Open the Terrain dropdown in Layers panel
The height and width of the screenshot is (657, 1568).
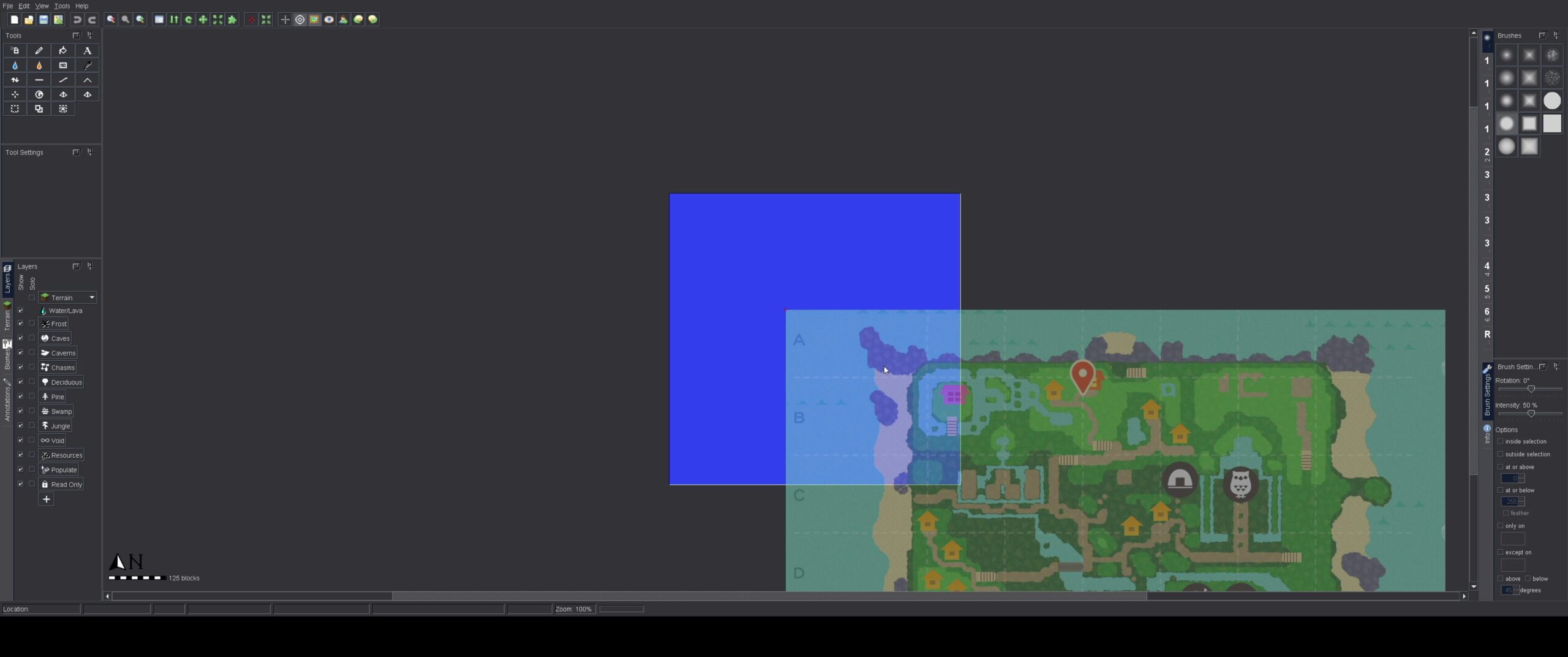coord(92,297)
